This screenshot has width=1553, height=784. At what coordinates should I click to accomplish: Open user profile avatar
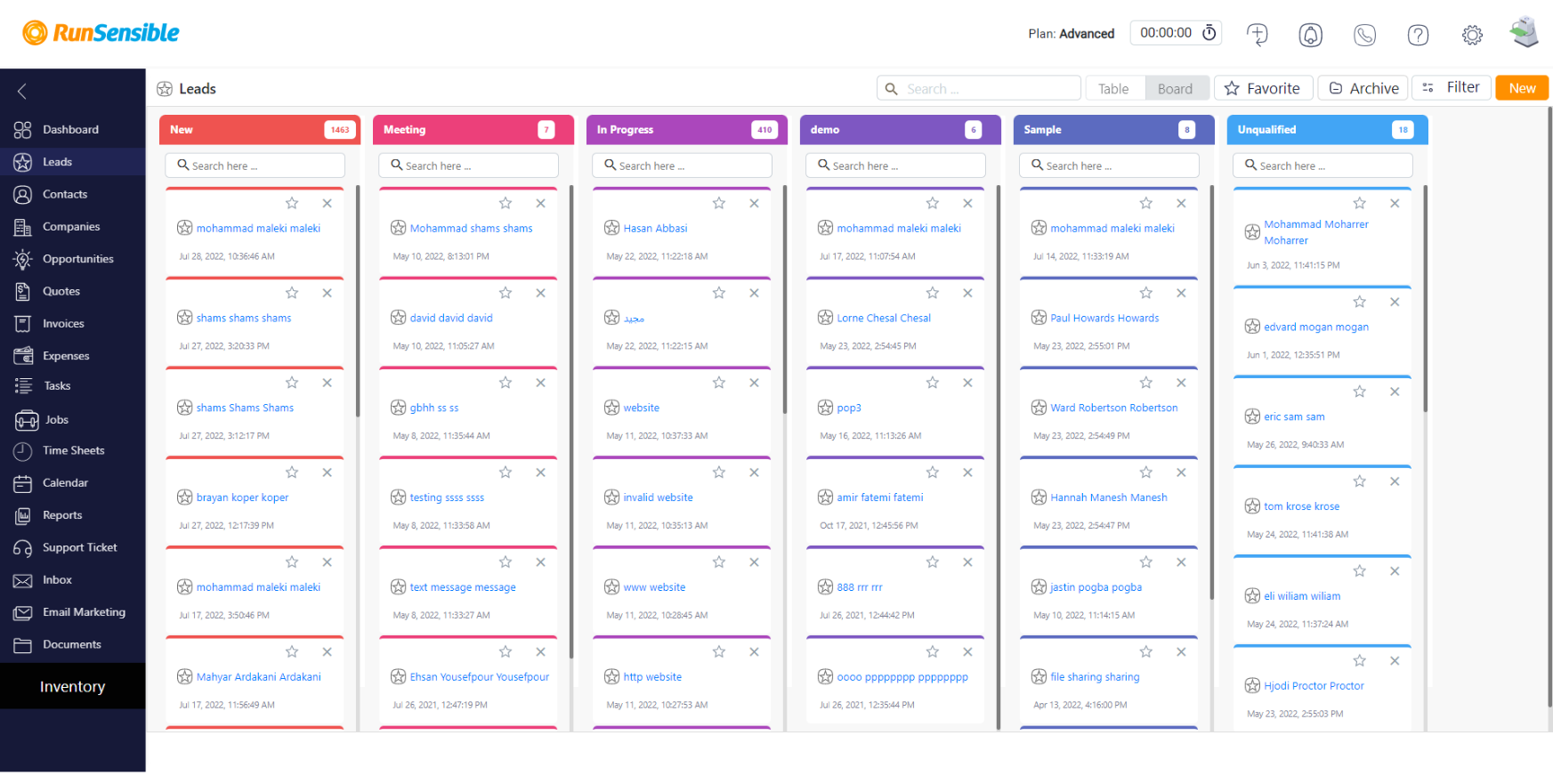(1525, 33)
